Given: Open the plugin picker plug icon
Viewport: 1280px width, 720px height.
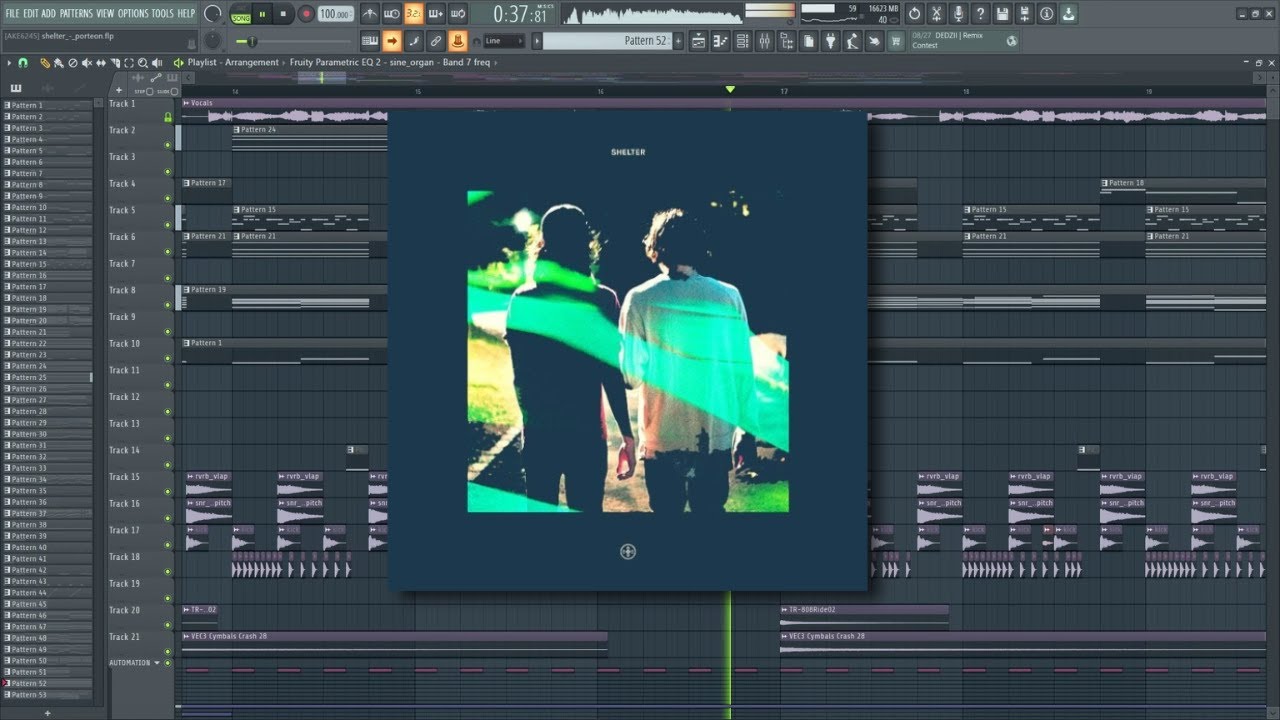Looking at the screenshot, I should 830,41.
